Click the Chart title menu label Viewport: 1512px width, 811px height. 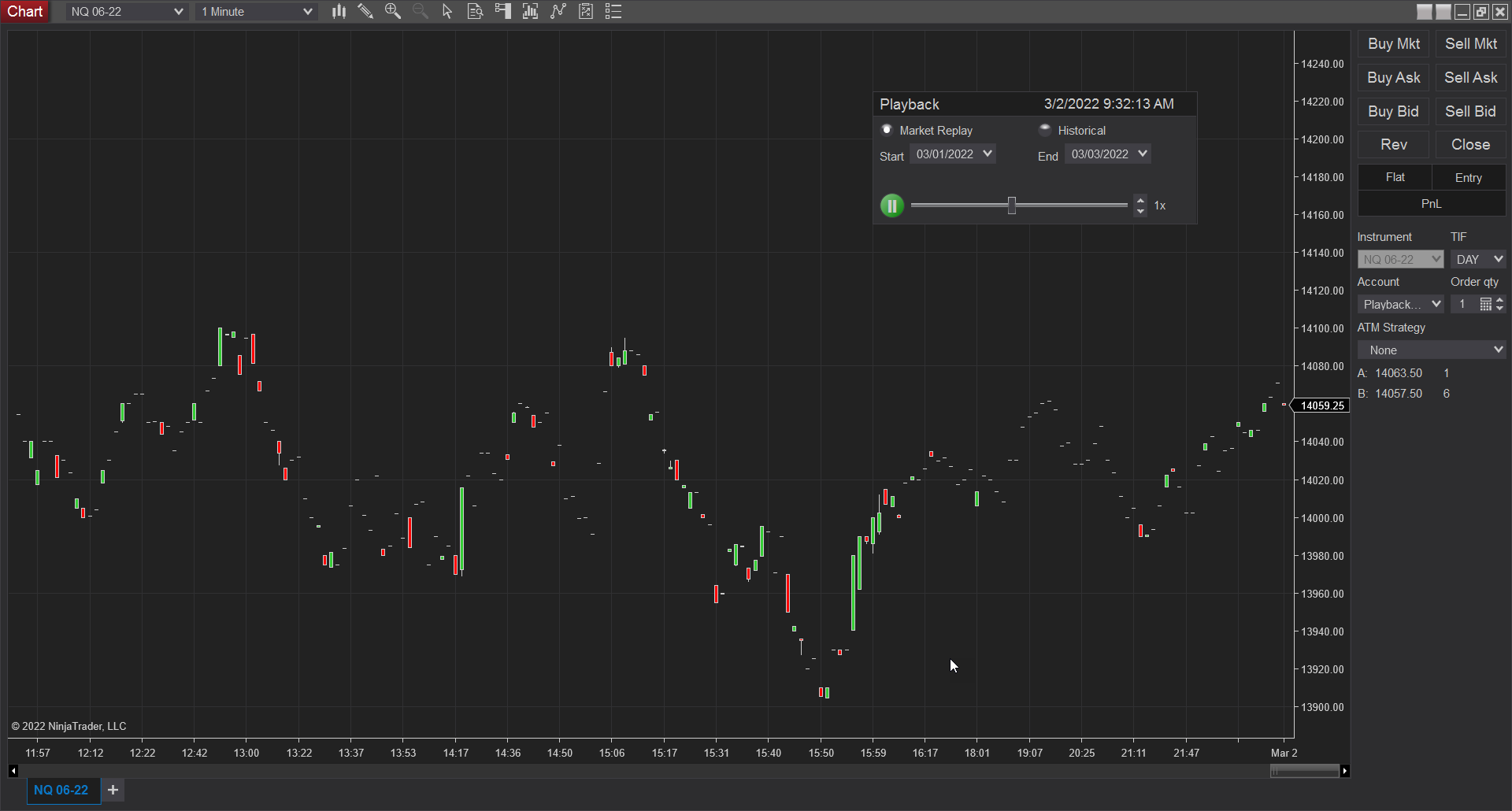point(25,12)
